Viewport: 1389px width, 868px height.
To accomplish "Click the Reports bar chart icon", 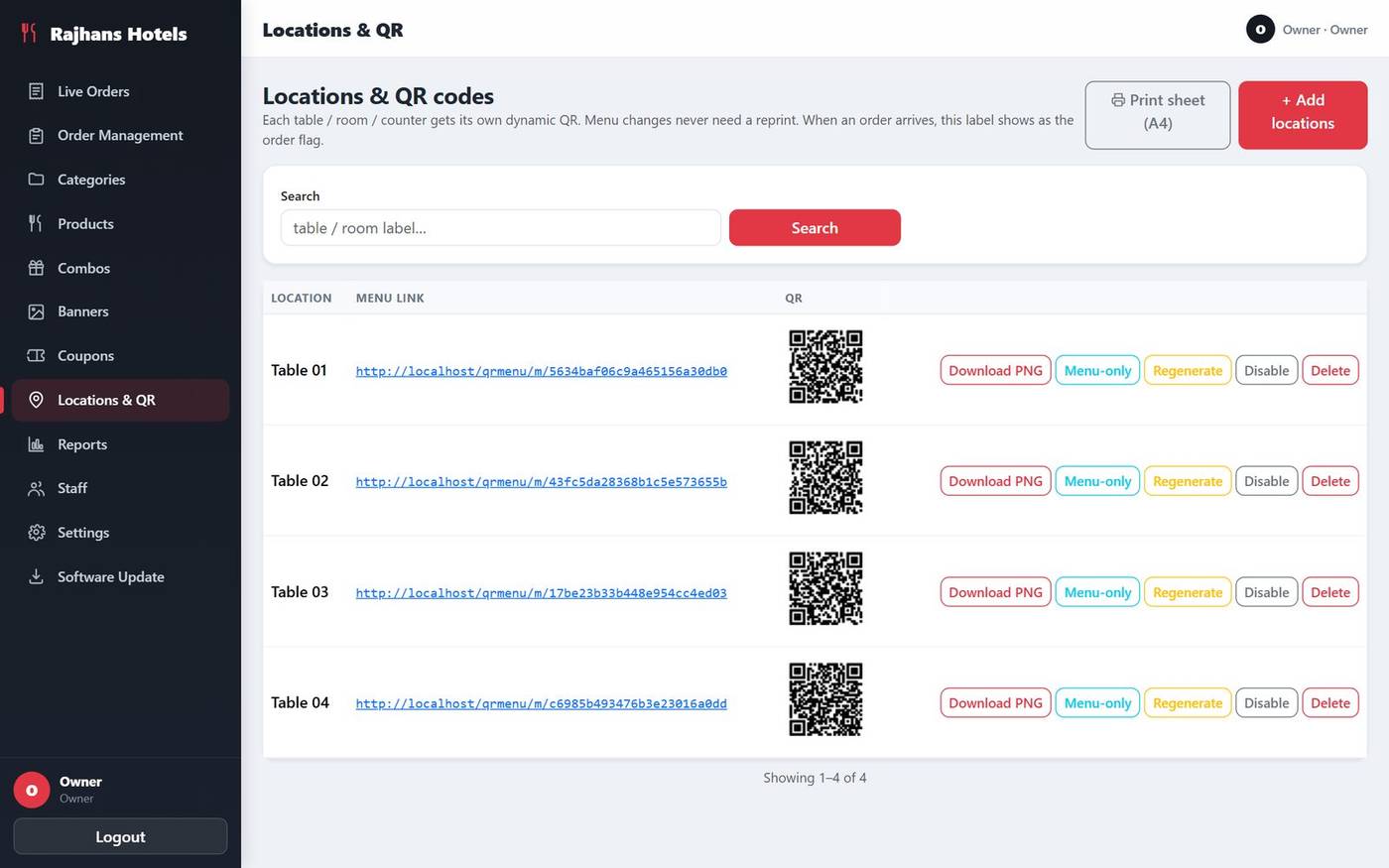I will (36, 444).
